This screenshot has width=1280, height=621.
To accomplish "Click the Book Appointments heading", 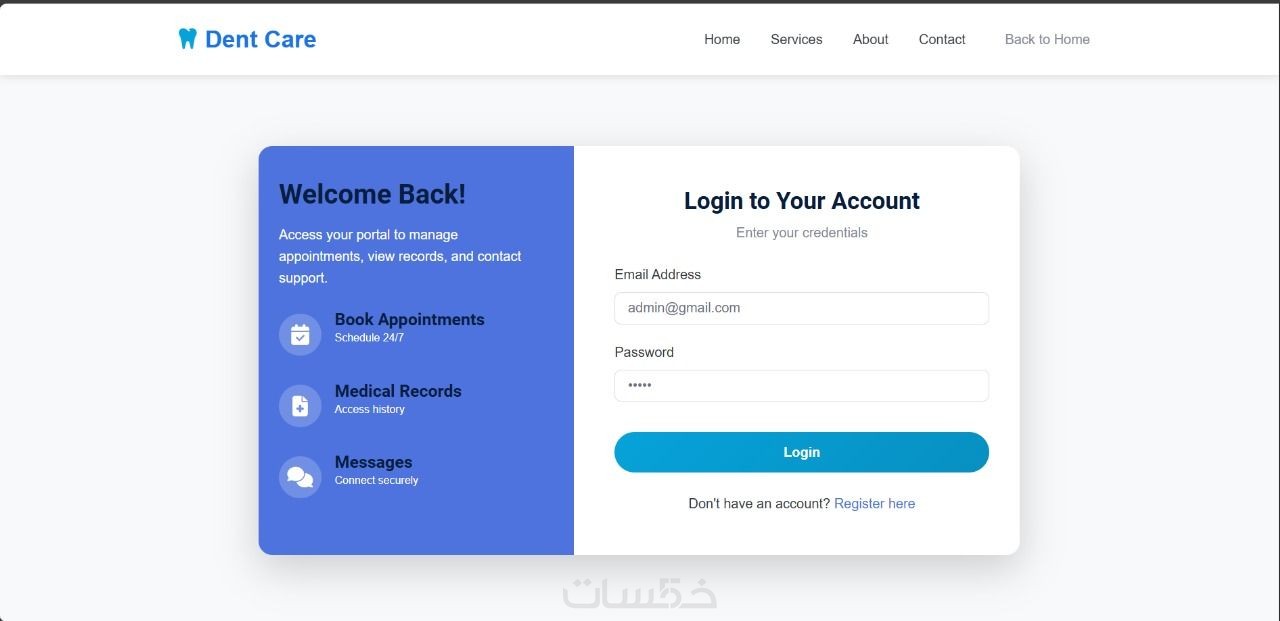I will pos(409,319).
